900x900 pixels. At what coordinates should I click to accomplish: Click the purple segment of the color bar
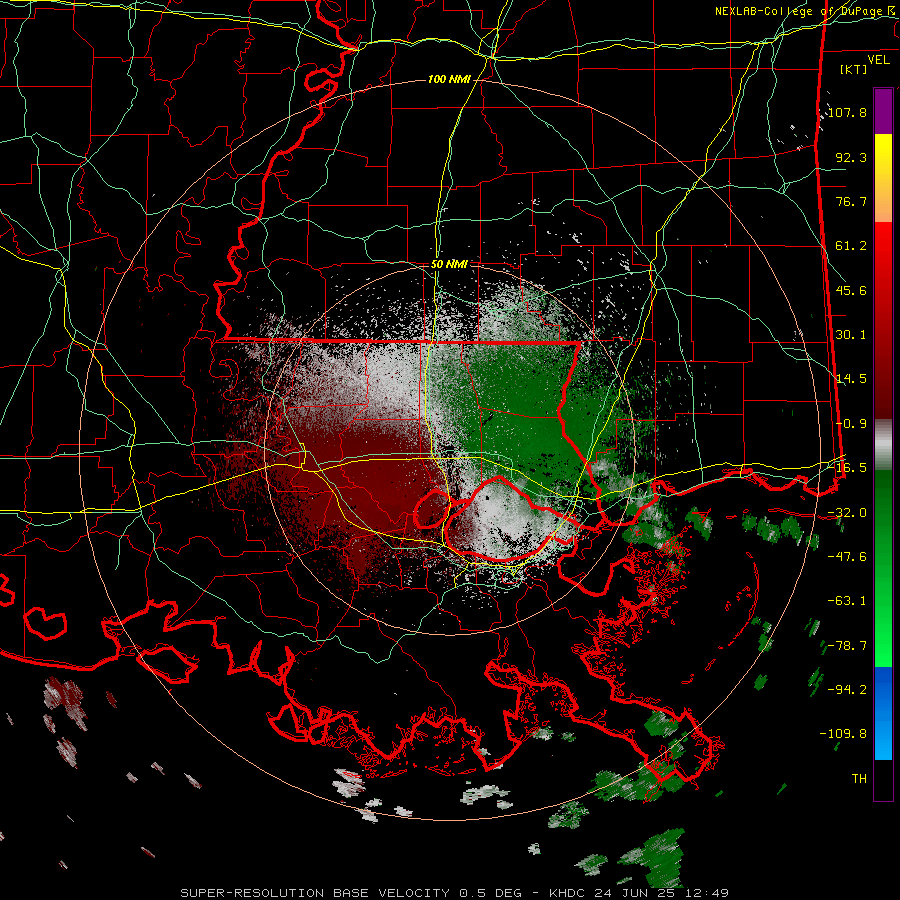[883, 112]
